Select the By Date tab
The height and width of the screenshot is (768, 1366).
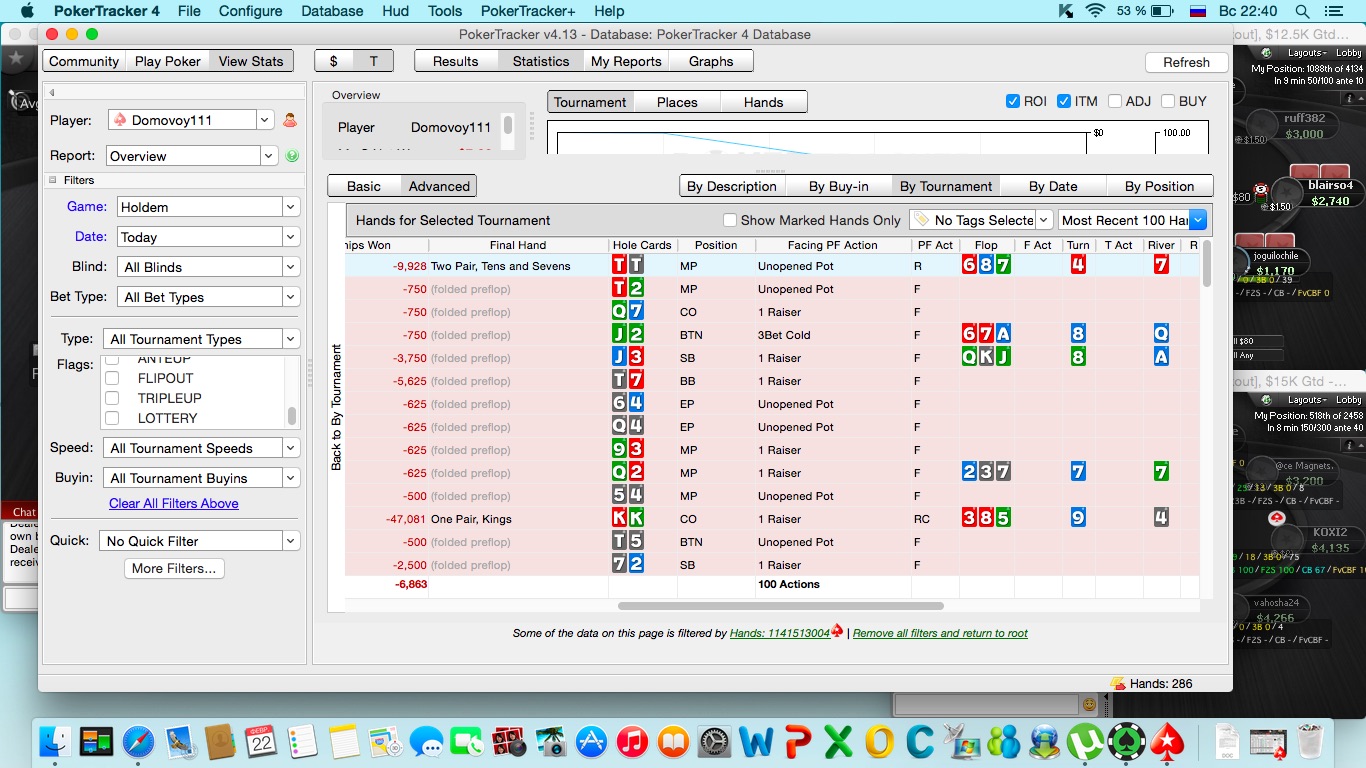[1053, 186]
